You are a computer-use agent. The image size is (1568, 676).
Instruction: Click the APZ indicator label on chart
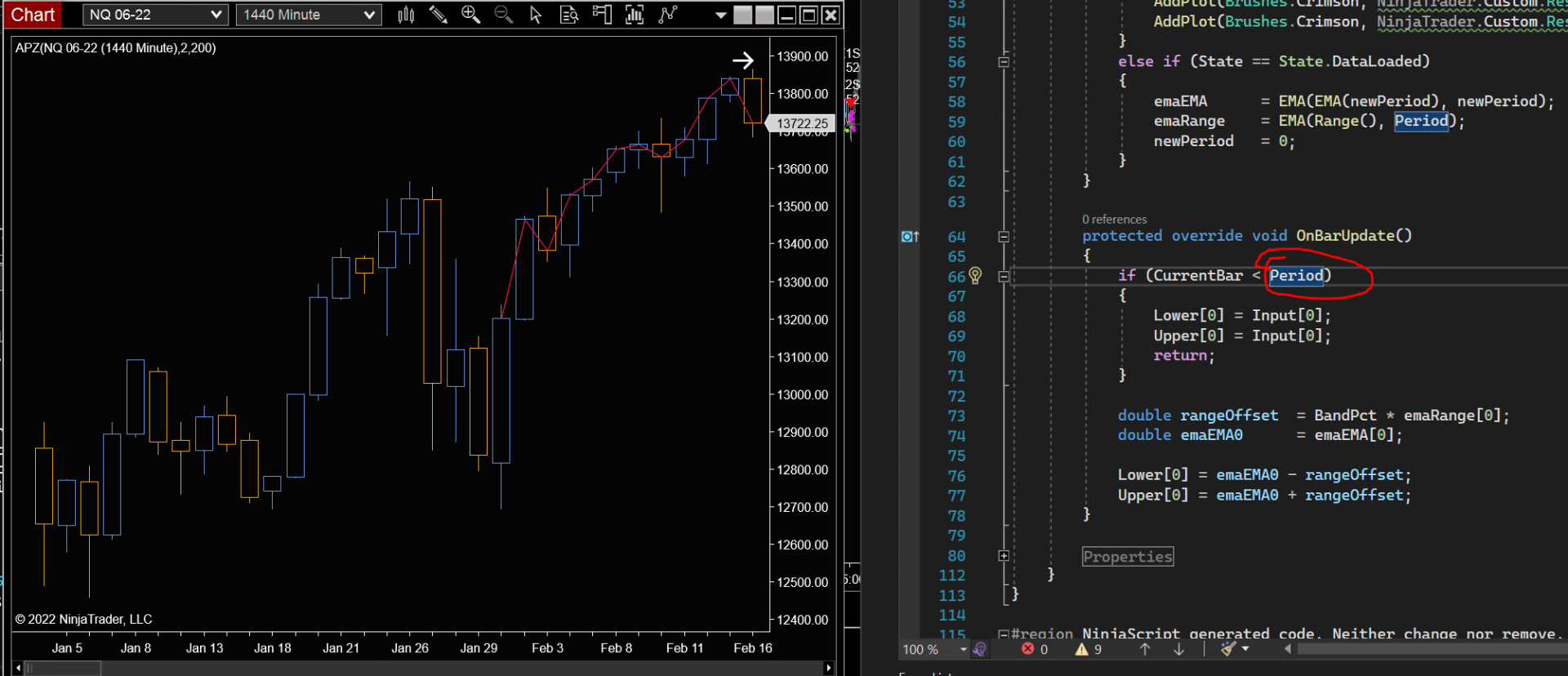coord(116,48)
